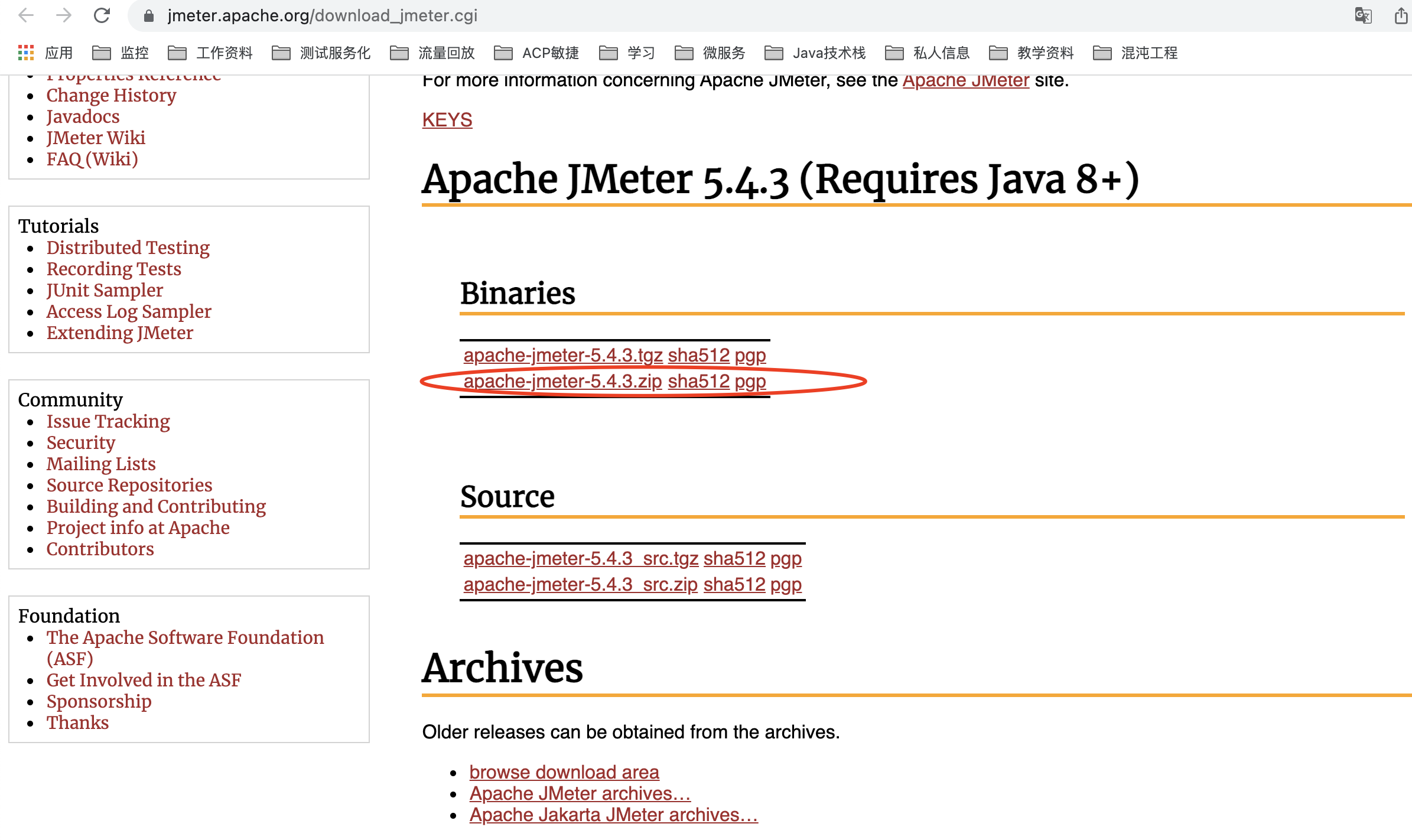Screen dimensions: 1412x840
Task: Expand the 混沌工程 bookmarks folder
Action: tap(1136, 53)
